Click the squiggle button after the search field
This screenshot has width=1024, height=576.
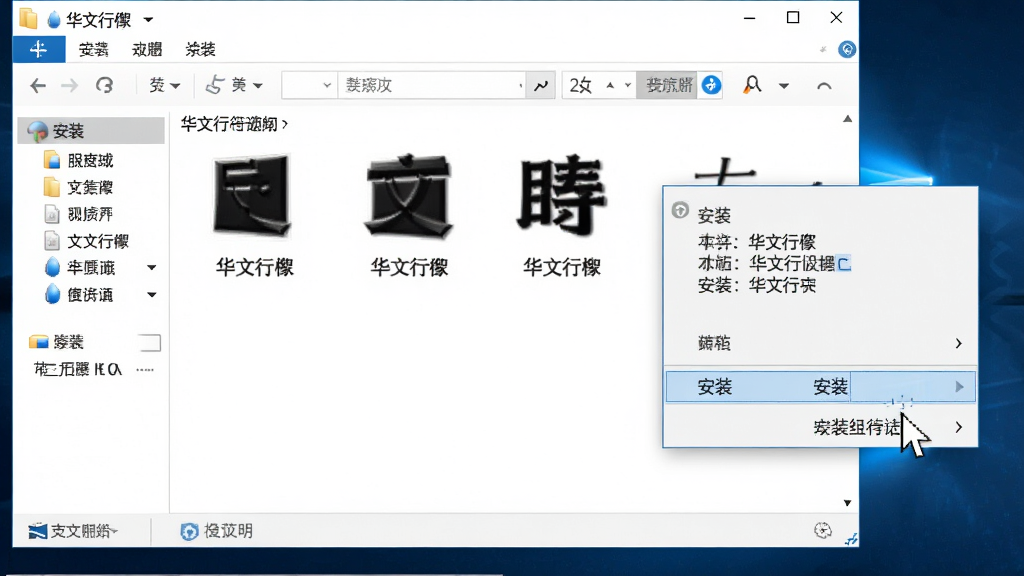point(541,86)
